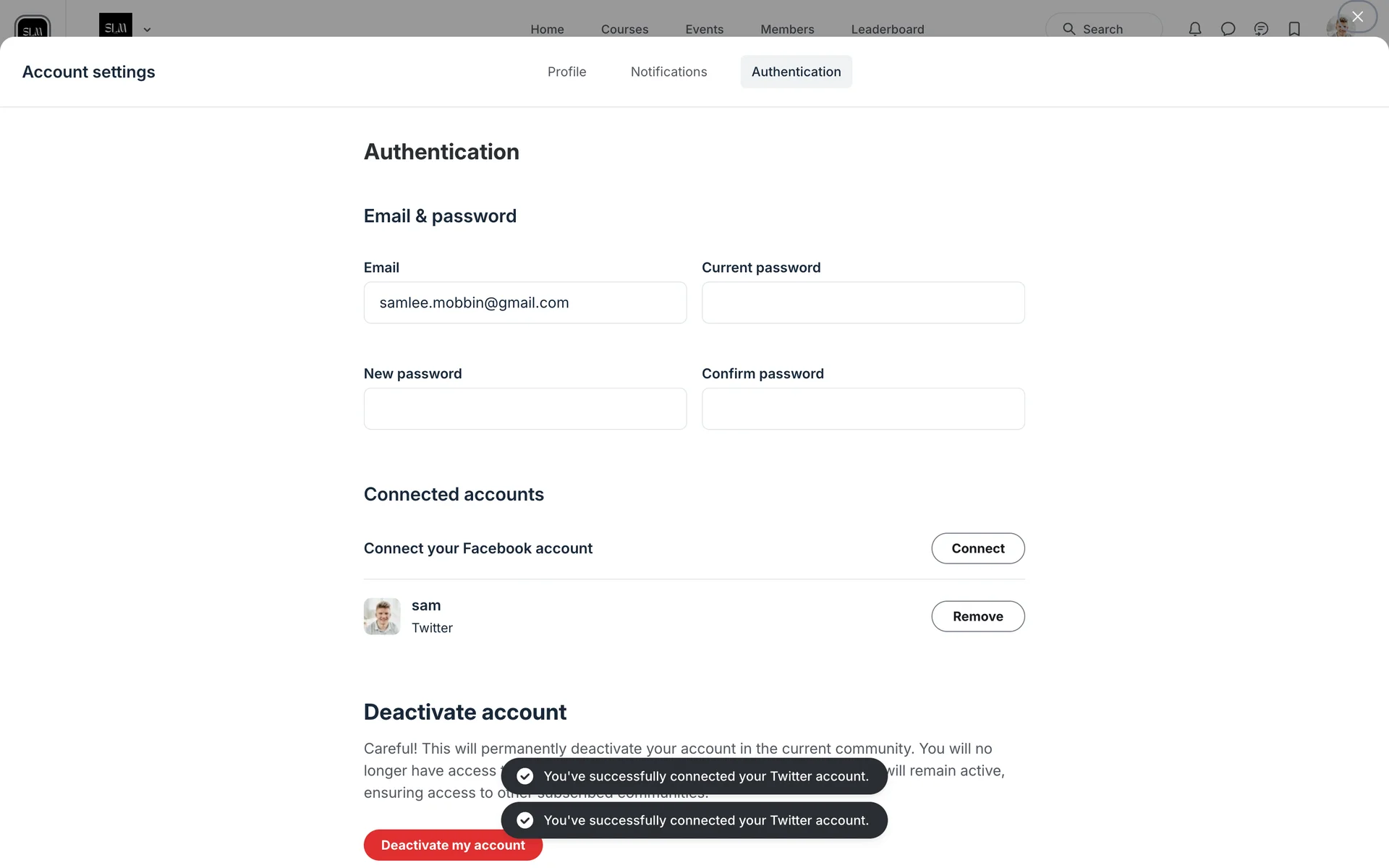Open the bookmarks icon
This screenshot has width=1389, height=868.
1294,29
